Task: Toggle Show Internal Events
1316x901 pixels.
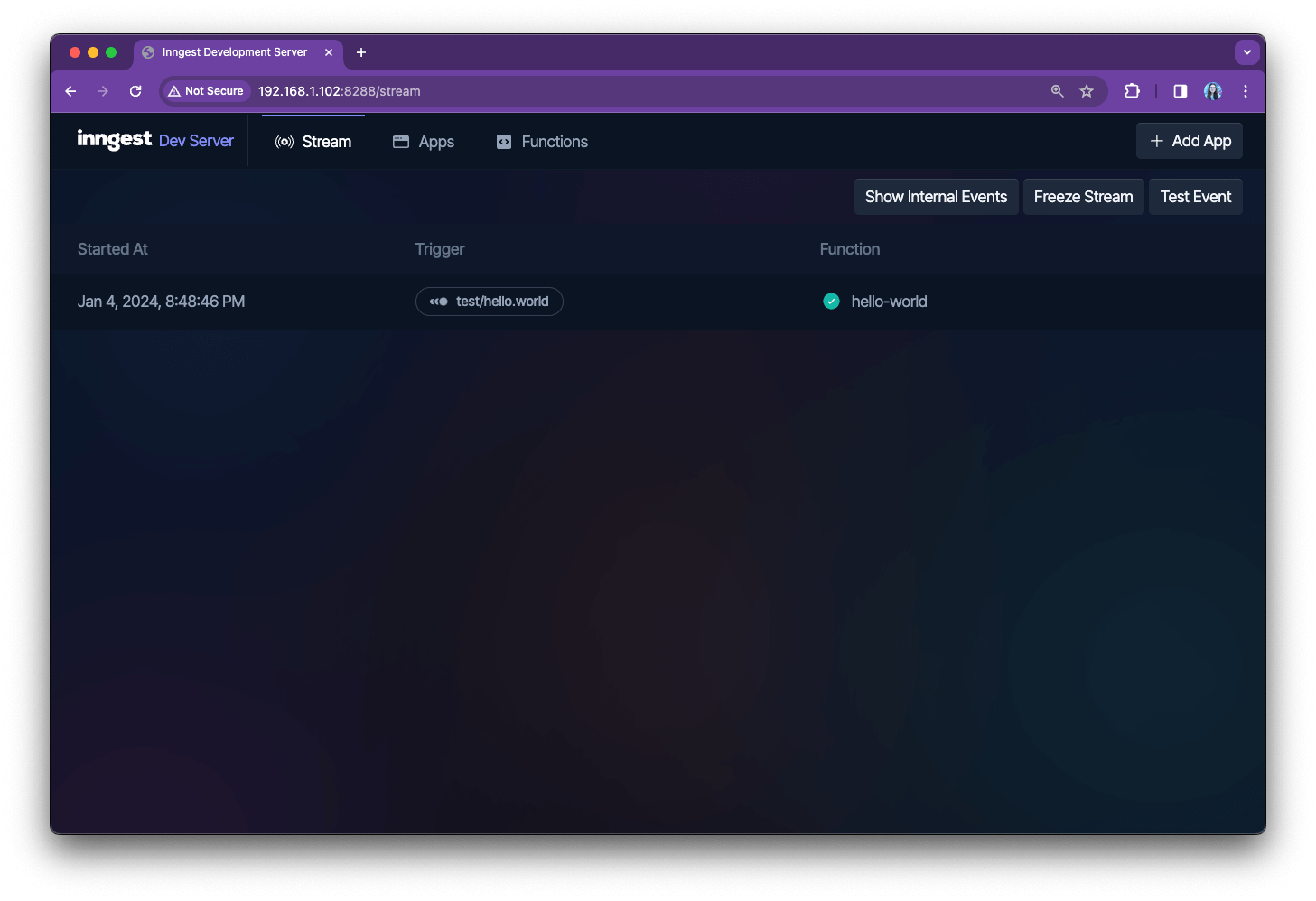Action: (x=936, y=196)
